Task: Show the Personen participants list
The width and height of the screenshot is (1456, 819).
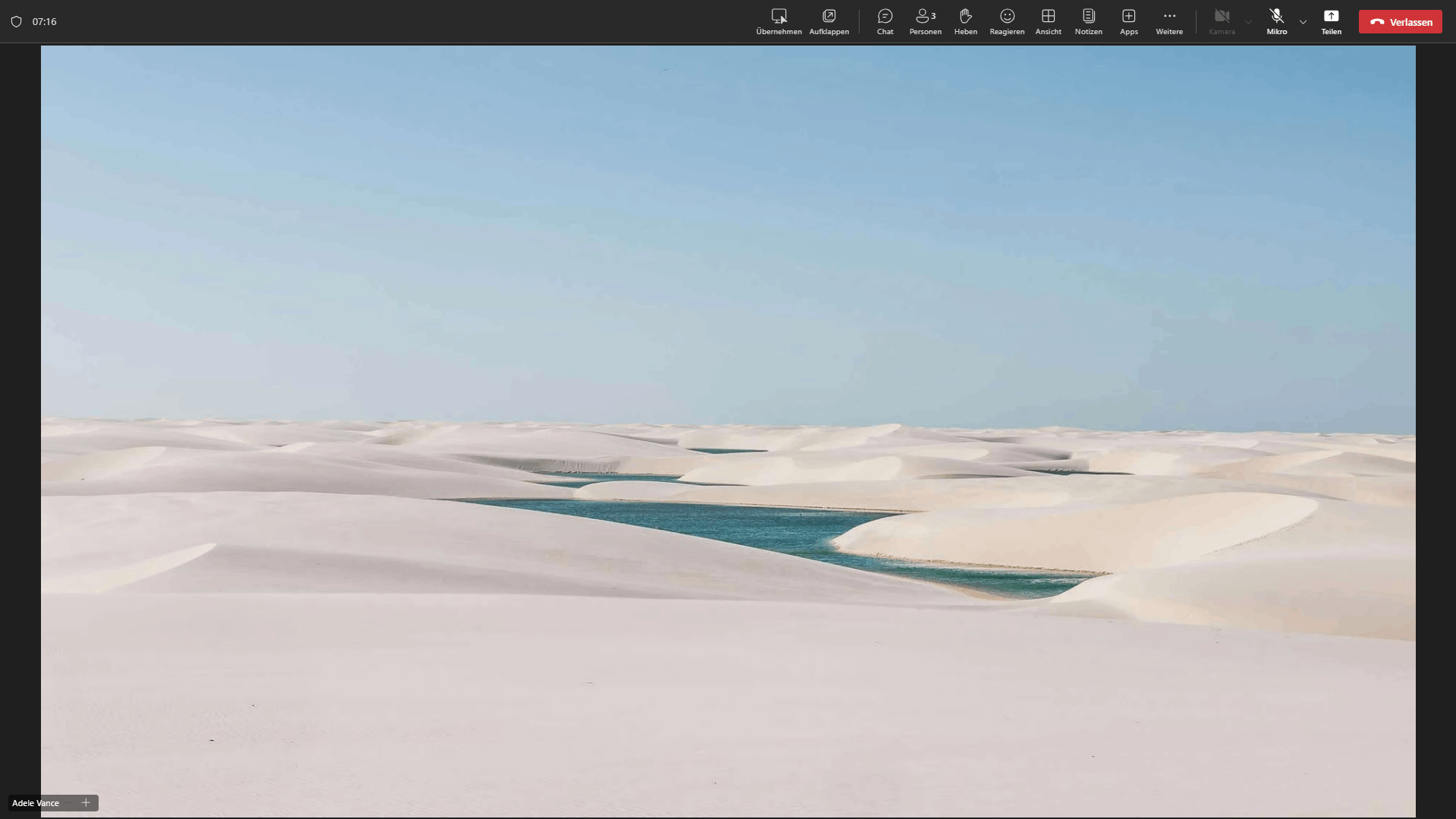Action: click(925, 22)
